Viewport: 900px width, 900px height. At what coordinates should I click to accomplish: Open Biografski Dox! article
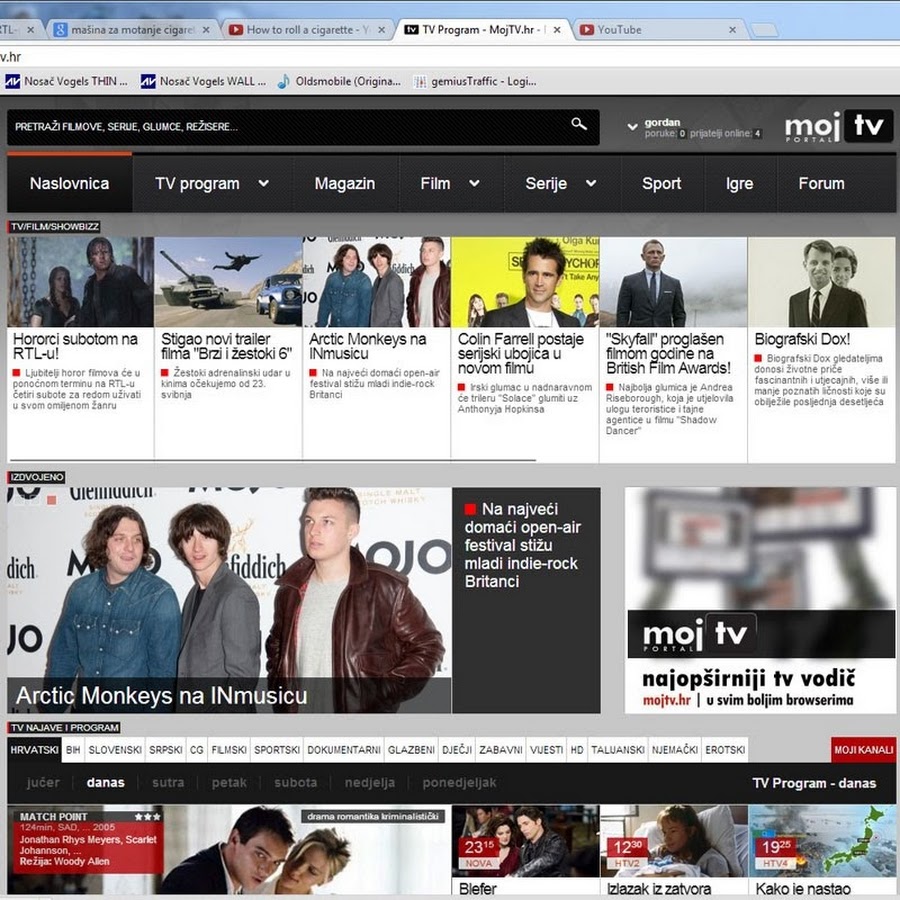802,339
